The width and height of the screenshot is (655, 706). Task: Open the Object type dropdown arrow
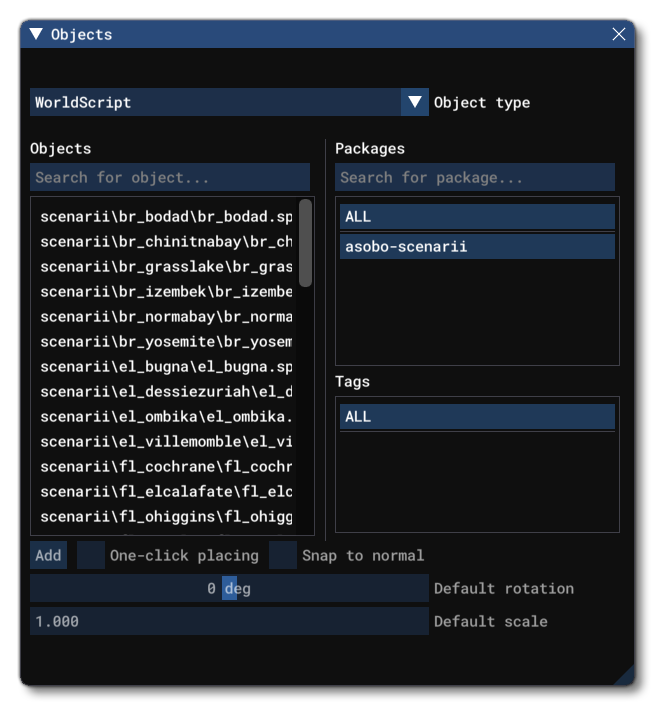tap(414, 102)
